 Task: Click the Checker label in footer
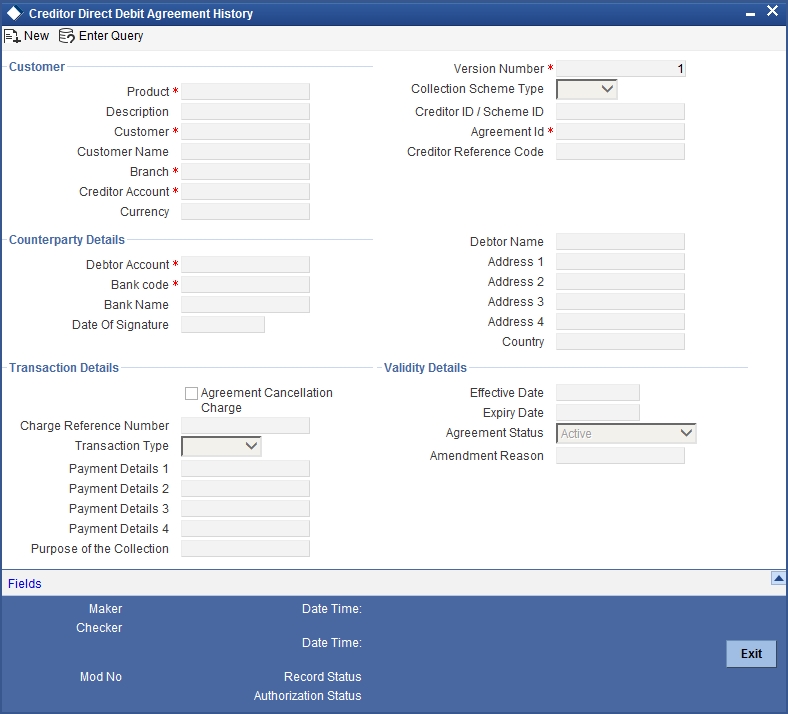(99, 628)
